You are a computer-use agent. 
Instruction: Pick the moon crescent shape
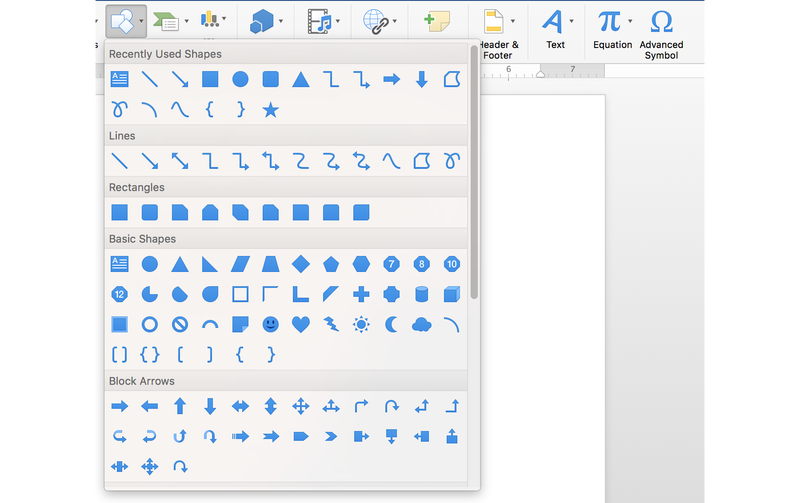pos(391,324)
